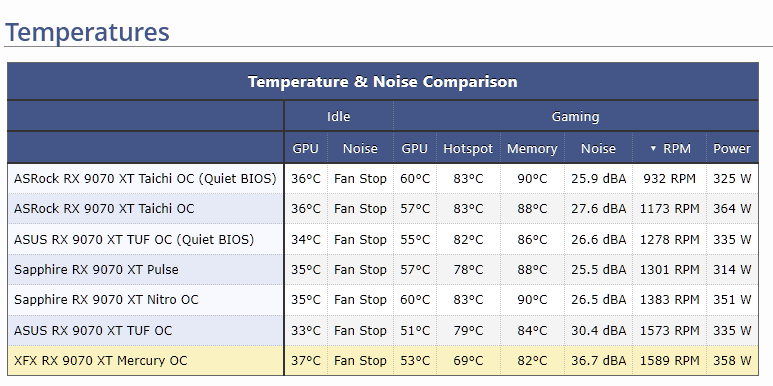Click the Temperature & Noise Comparison title
The height and width of the screenshot is (386, 773).
click(x=383, y=81)
